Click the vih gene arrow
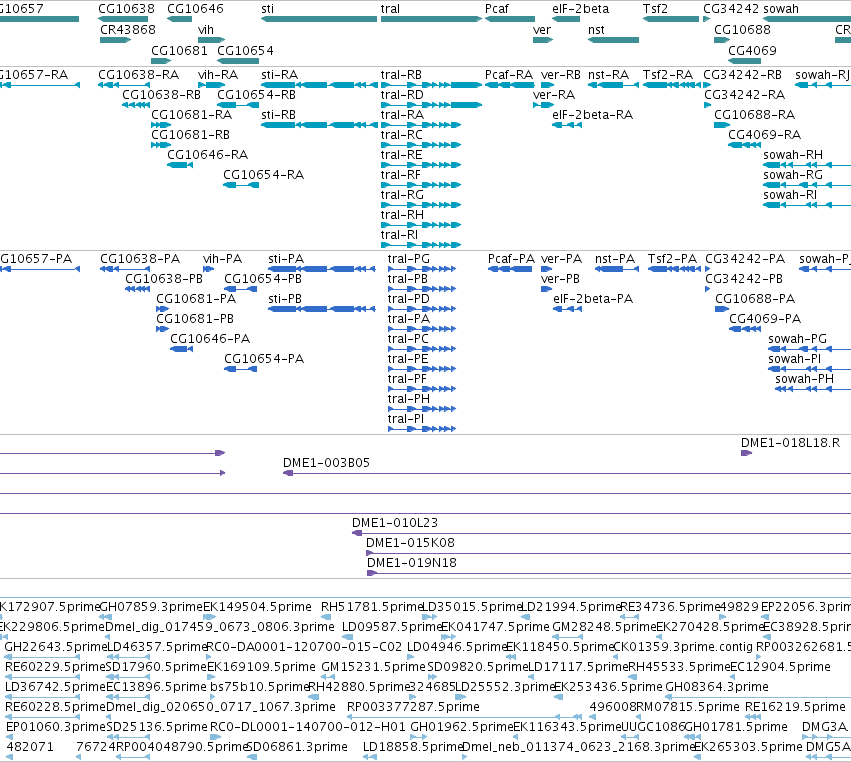Viewport: 851px width, 762px height. (x=212, y=40)
